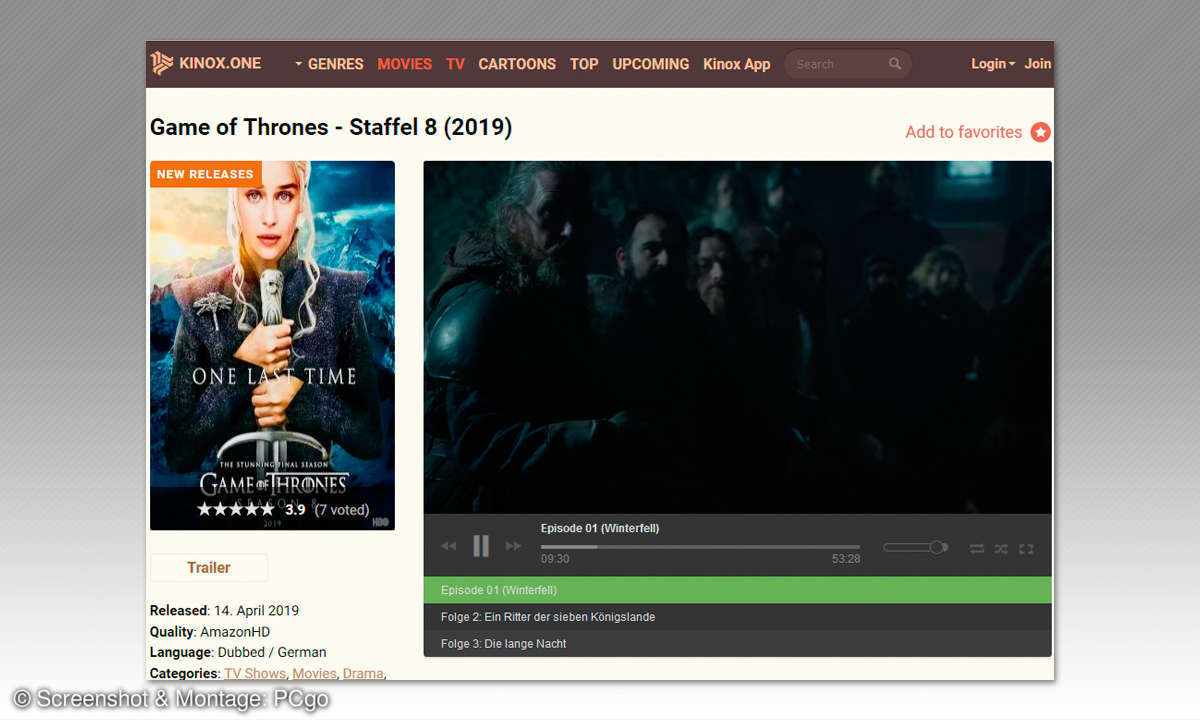Viewport: 1200px width, 720px height.
Task: Open the TV Shows category link
Action: click(255, 673)
